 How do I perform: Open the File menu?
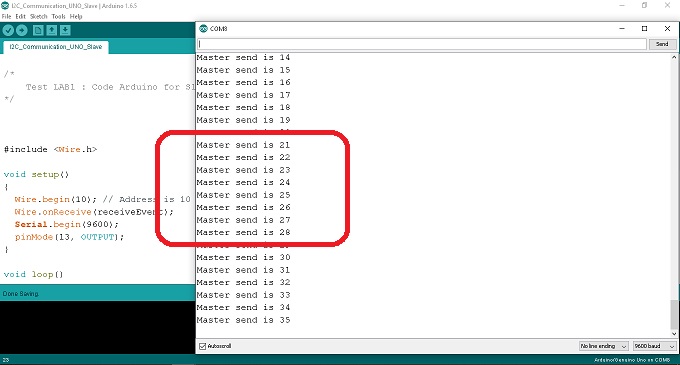(6, 16)
